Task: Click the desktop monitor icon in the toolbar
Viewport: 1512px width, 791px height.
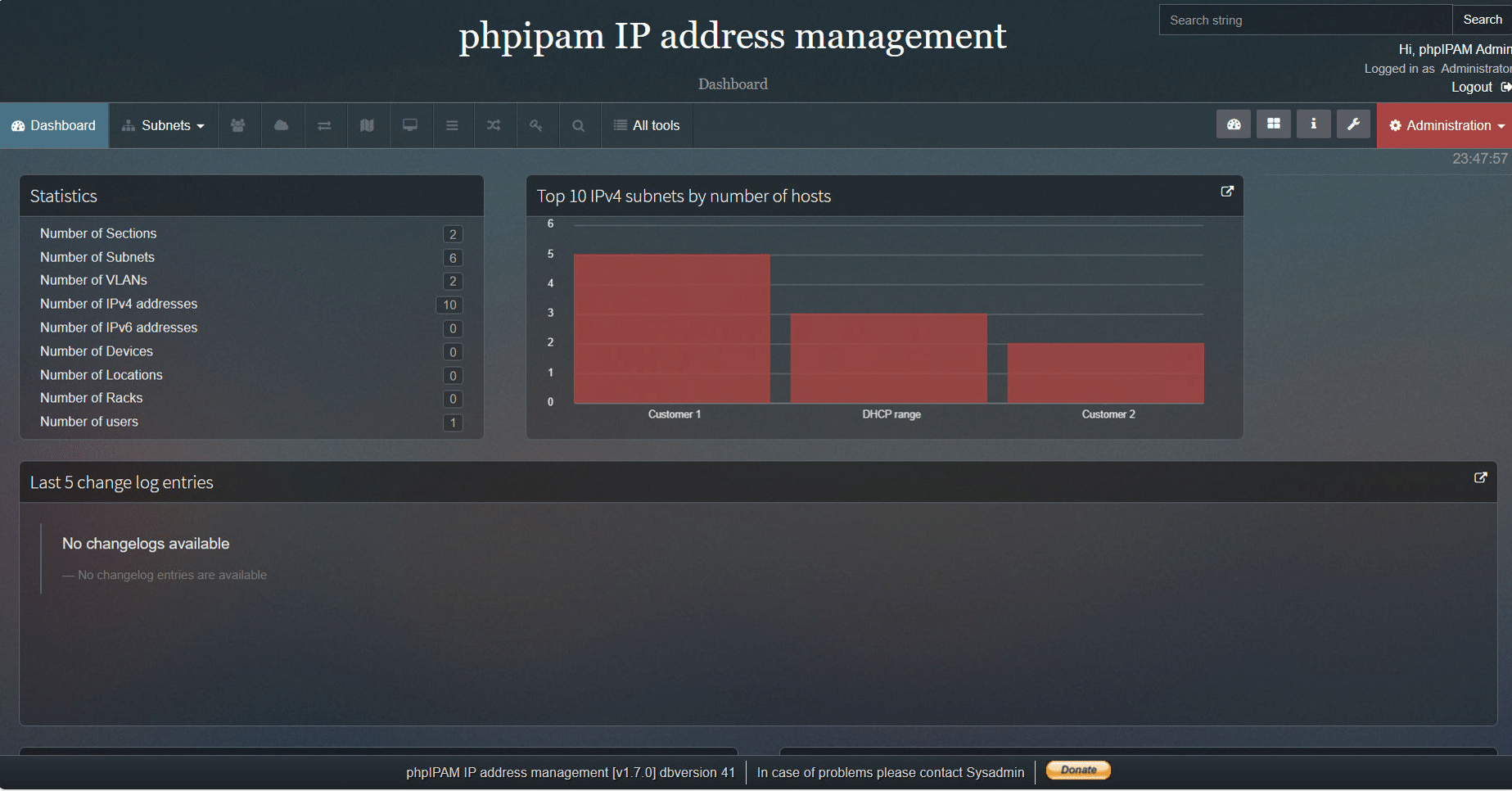Action: click(x=410, y=125)
